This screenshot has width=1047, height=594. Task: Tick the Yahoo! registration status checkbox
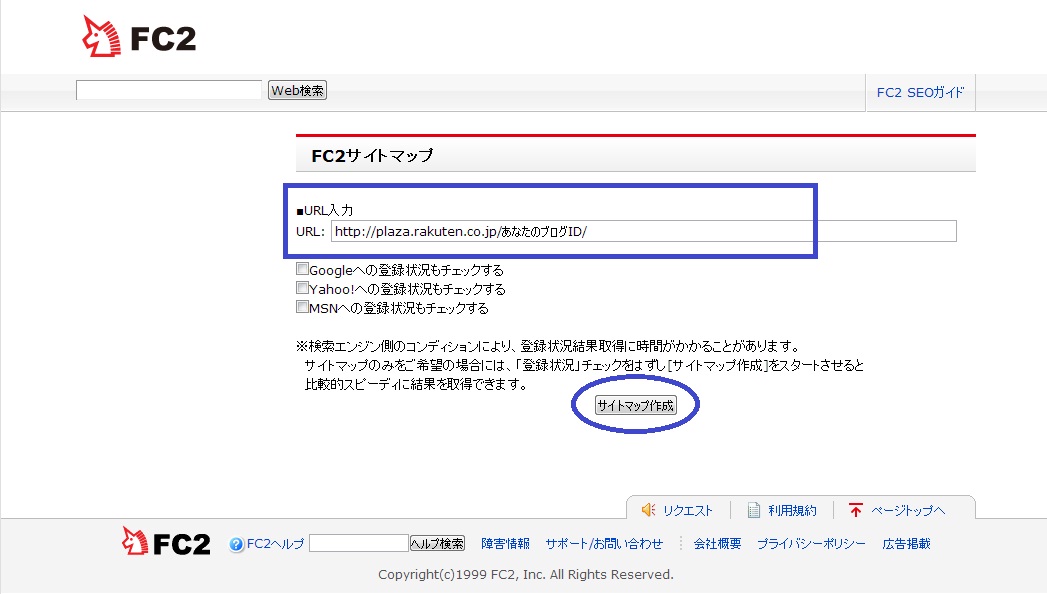pos(302,288)
